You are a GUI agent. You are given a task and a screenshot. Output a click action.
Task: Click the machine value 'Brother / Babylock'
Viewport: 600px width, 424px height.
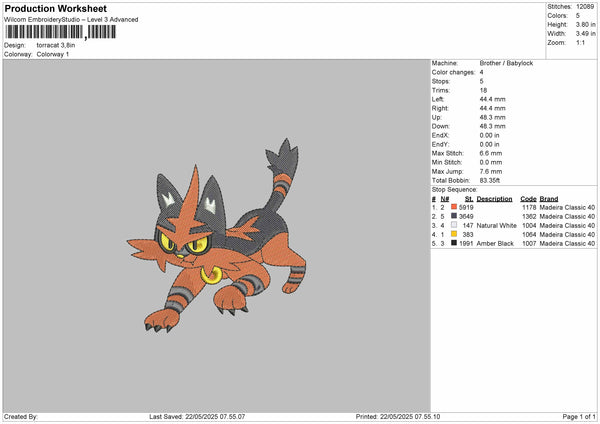[x=506, y=63]
